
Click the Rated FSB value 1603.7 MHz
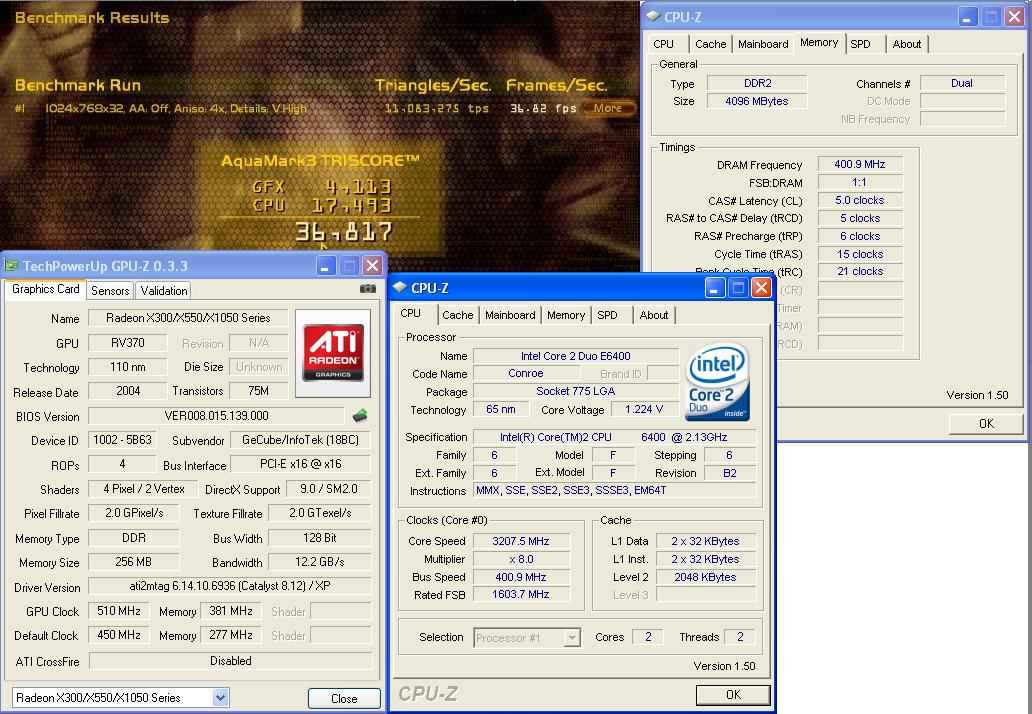tap(521, 594)
